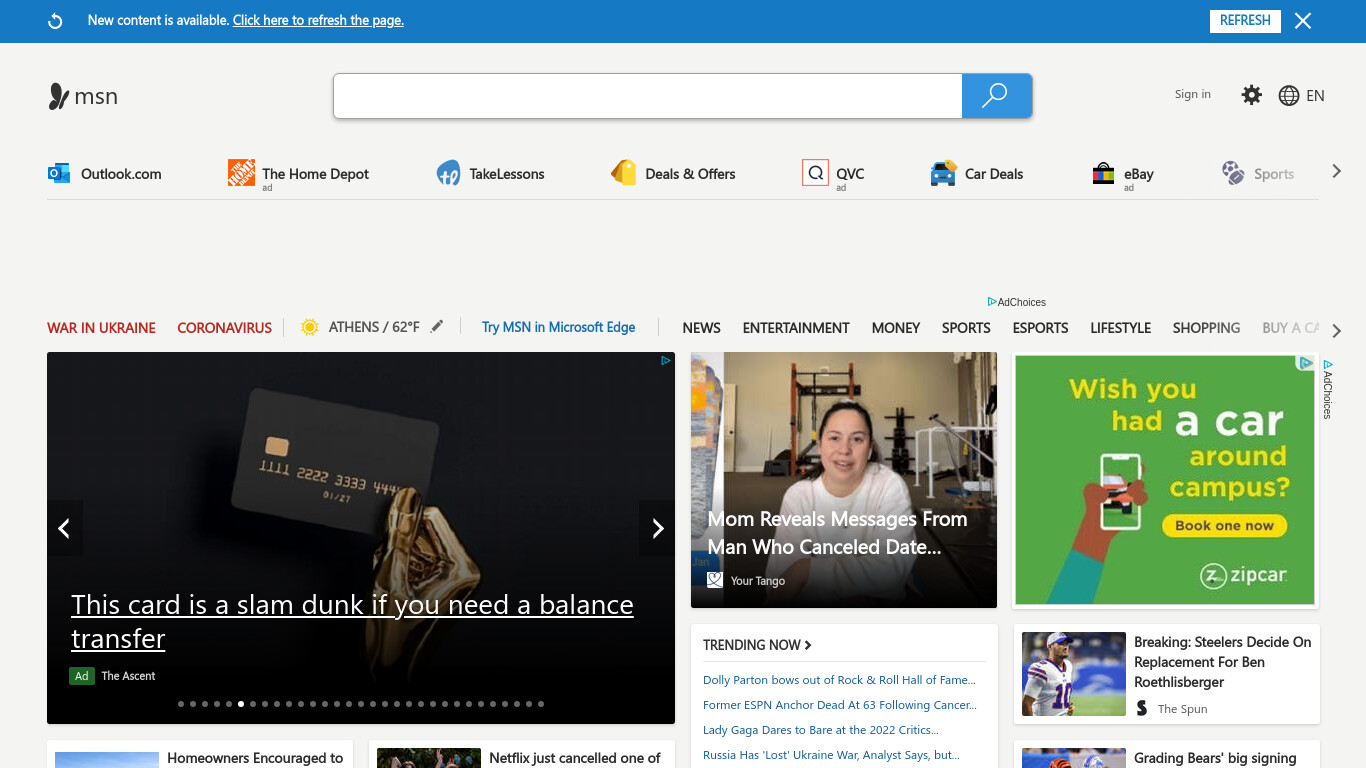
Task: Open the Shopping category
Action: [x=1206, y=328]
